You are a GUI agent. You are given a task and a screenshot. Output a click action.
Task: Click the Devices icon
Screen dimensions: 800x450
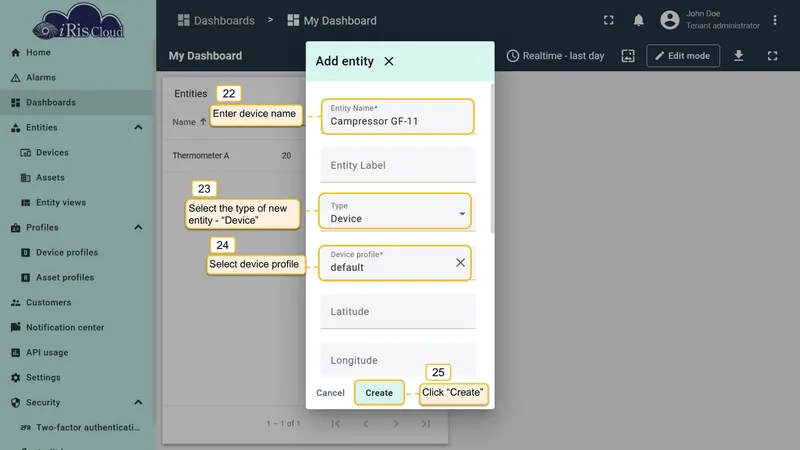(26, 153)
